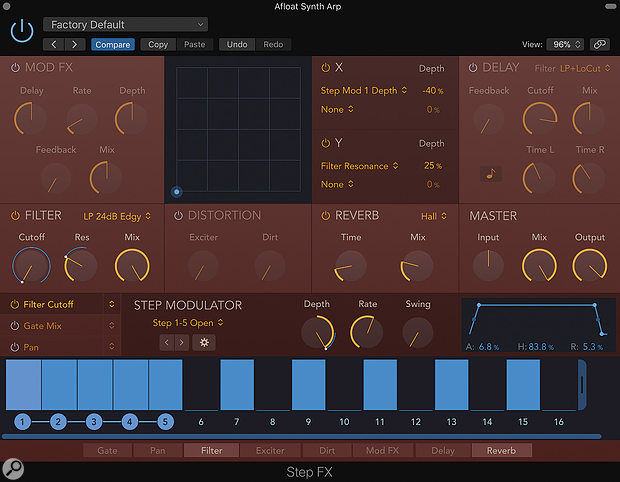Viewport: 620px width, 482px height.
Task: Select the Exciter tab
Action: click(270, 450)
